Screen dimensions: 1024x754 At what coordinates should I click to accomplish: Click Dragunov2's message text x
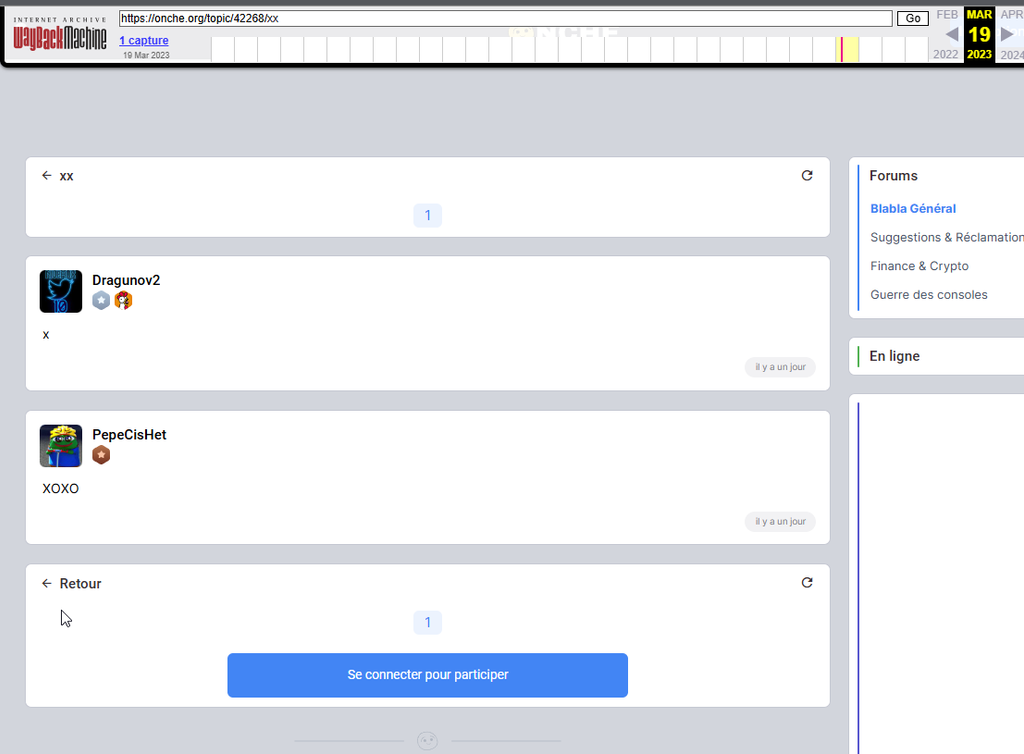(x=46, y=335)
